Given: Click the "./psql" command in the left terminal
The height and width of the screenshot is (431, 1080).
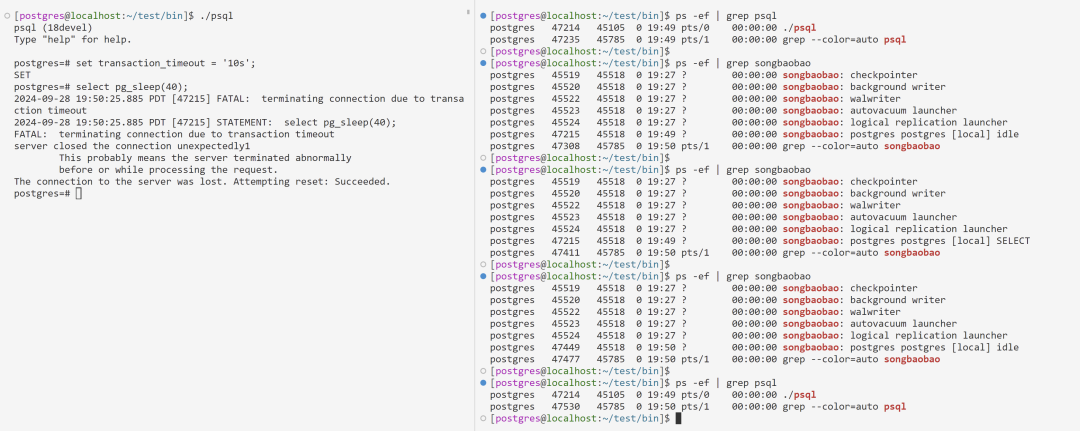Looking at the screenshot, I should click(216, 15).
